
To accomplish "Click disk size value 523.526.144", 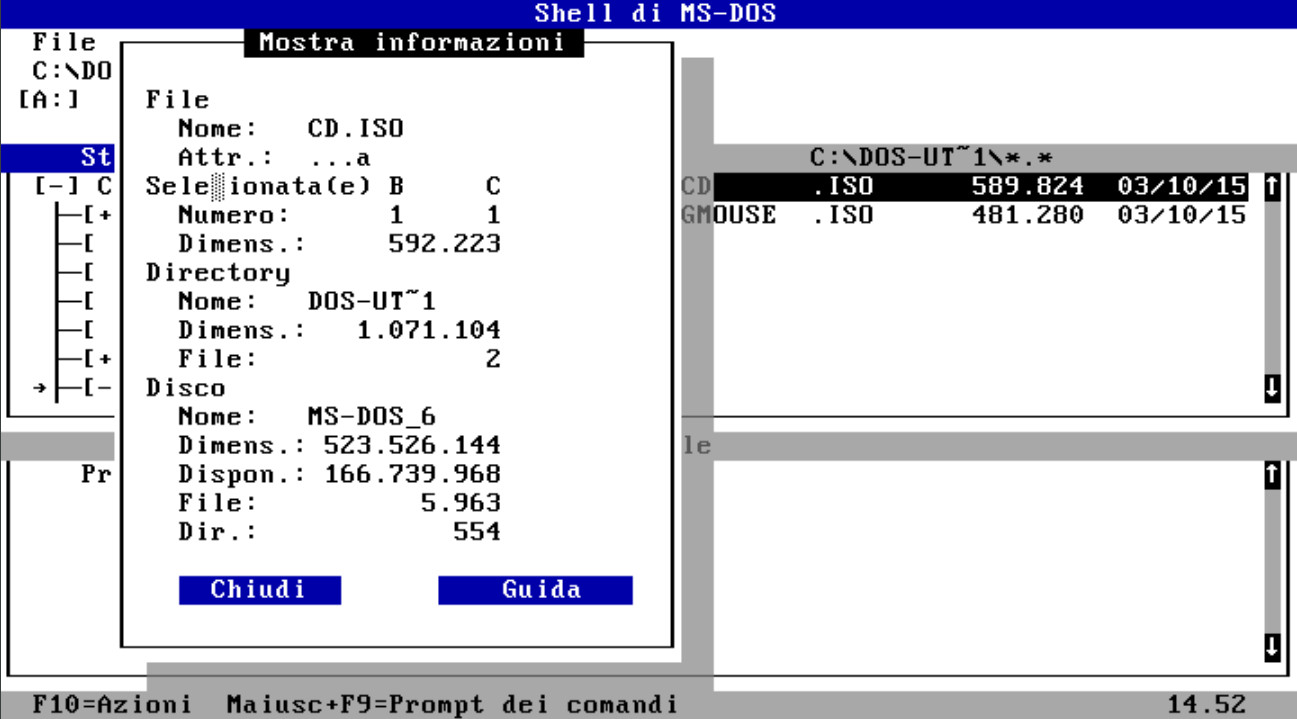I will [x=412, y=446].
